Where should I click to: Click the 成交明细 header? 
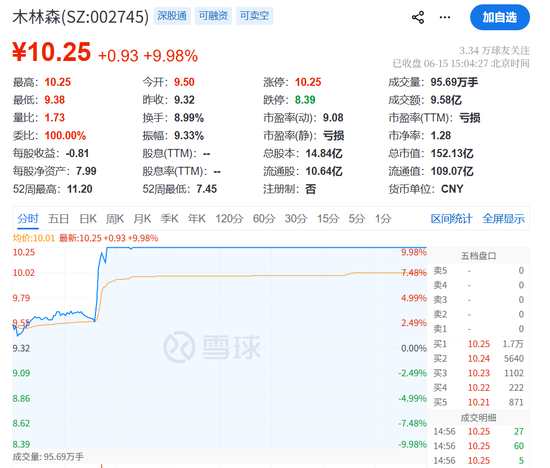(478, 418)
